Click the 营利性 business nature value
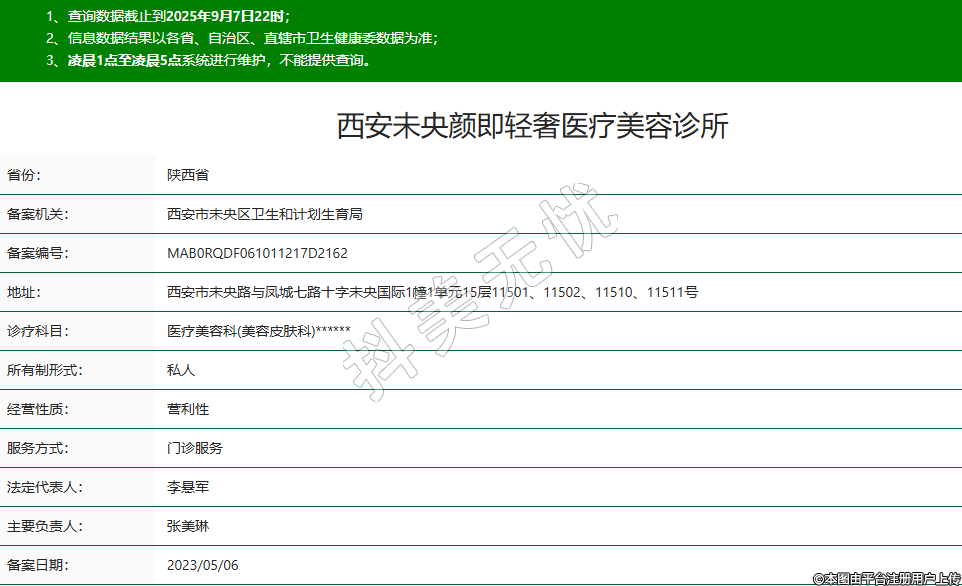 (188, 409)
